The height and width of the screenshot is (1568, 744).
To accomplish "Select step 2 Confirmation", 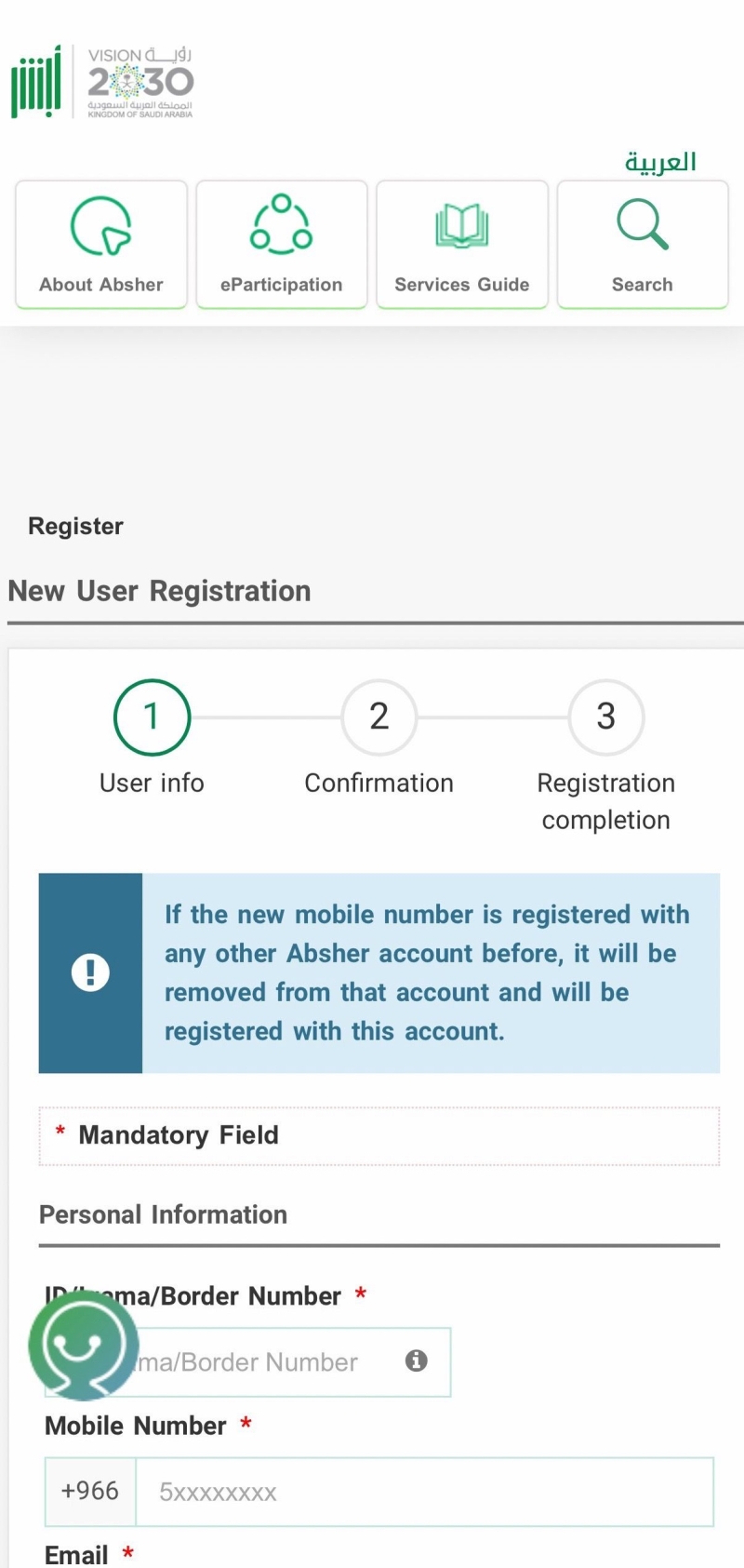I will [379, 717].
